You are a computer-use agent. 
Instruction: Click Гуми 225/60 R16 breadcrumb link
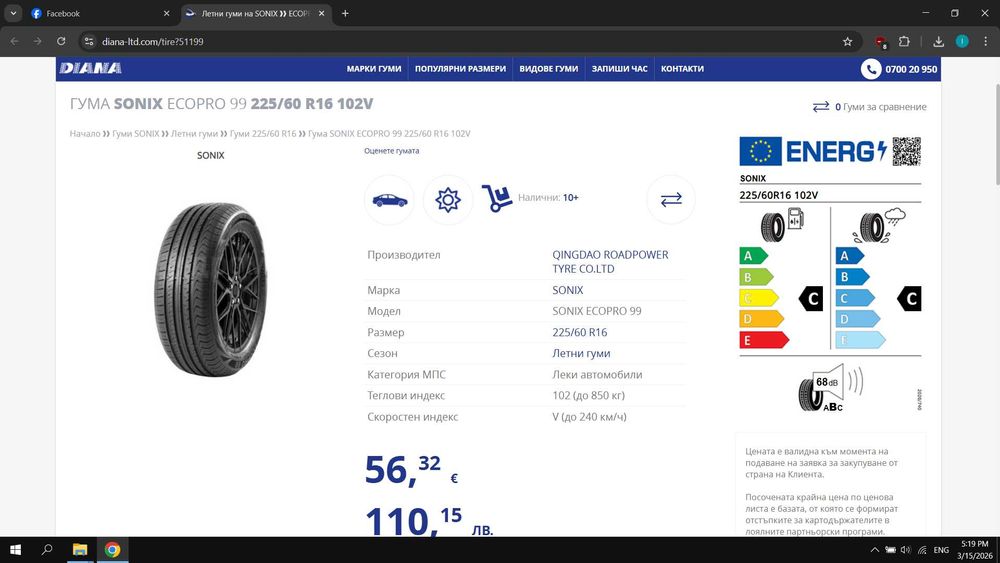point(263,133)
